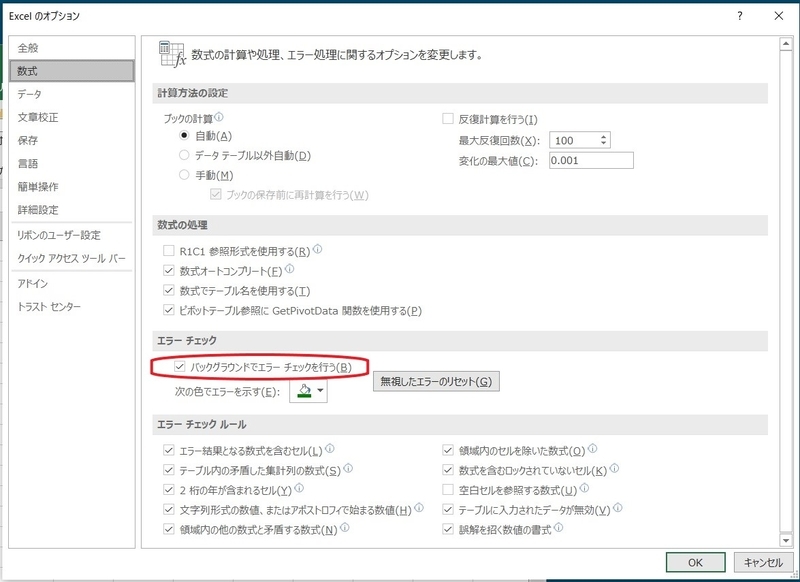The image size is (800, 582).
Task: Open クイック アクセス ツール バー category
Action: point(71,258)
